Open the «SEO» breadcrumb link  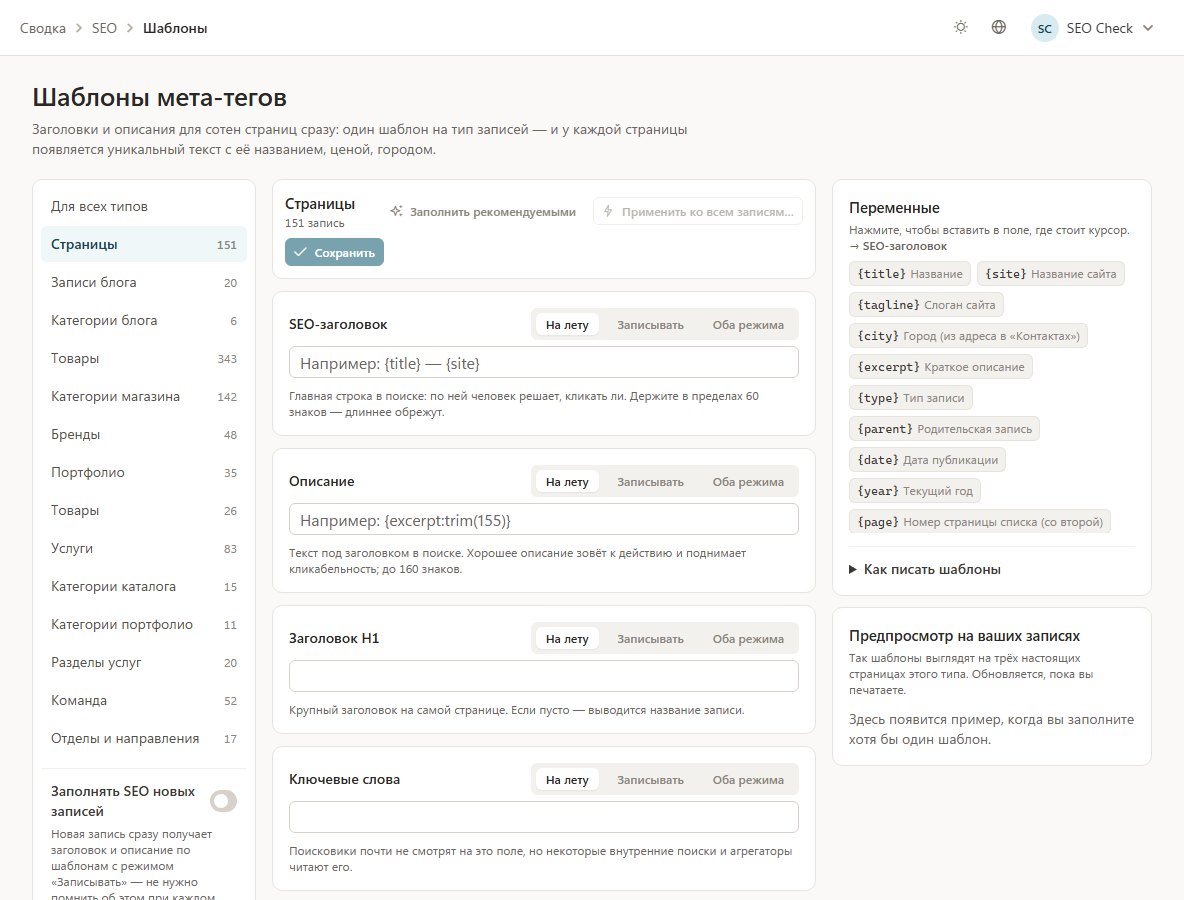pyautogui.click(x=104, y=28)
